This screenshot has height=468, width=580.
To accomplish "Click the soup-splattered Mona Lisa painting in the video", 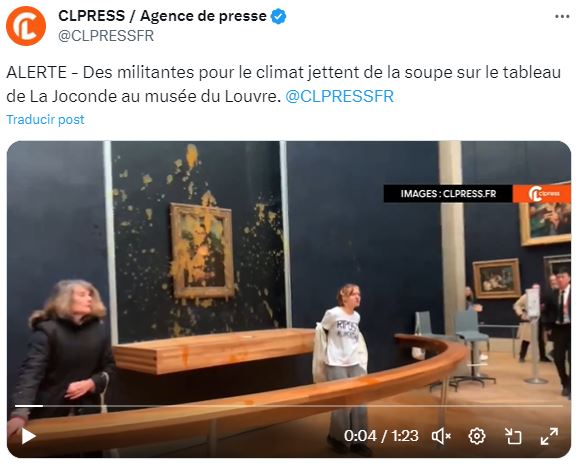I will tap(202, 251).
